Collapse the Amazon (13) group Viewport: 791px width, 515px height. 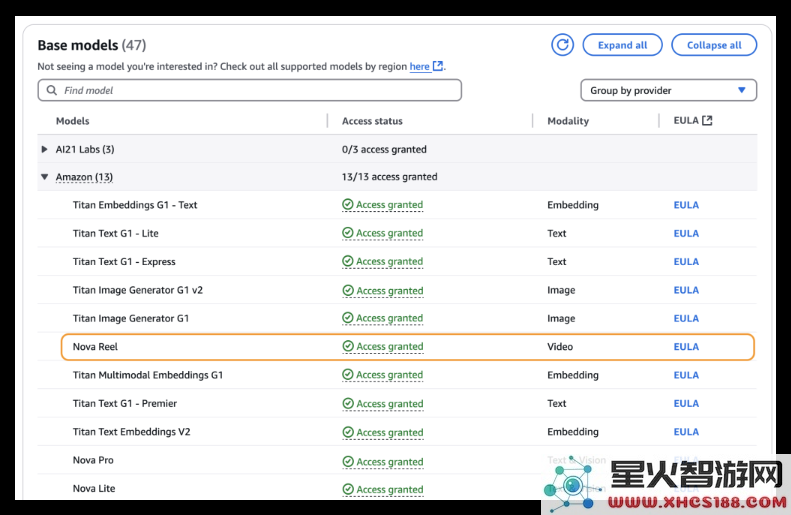tap(44, 177)
